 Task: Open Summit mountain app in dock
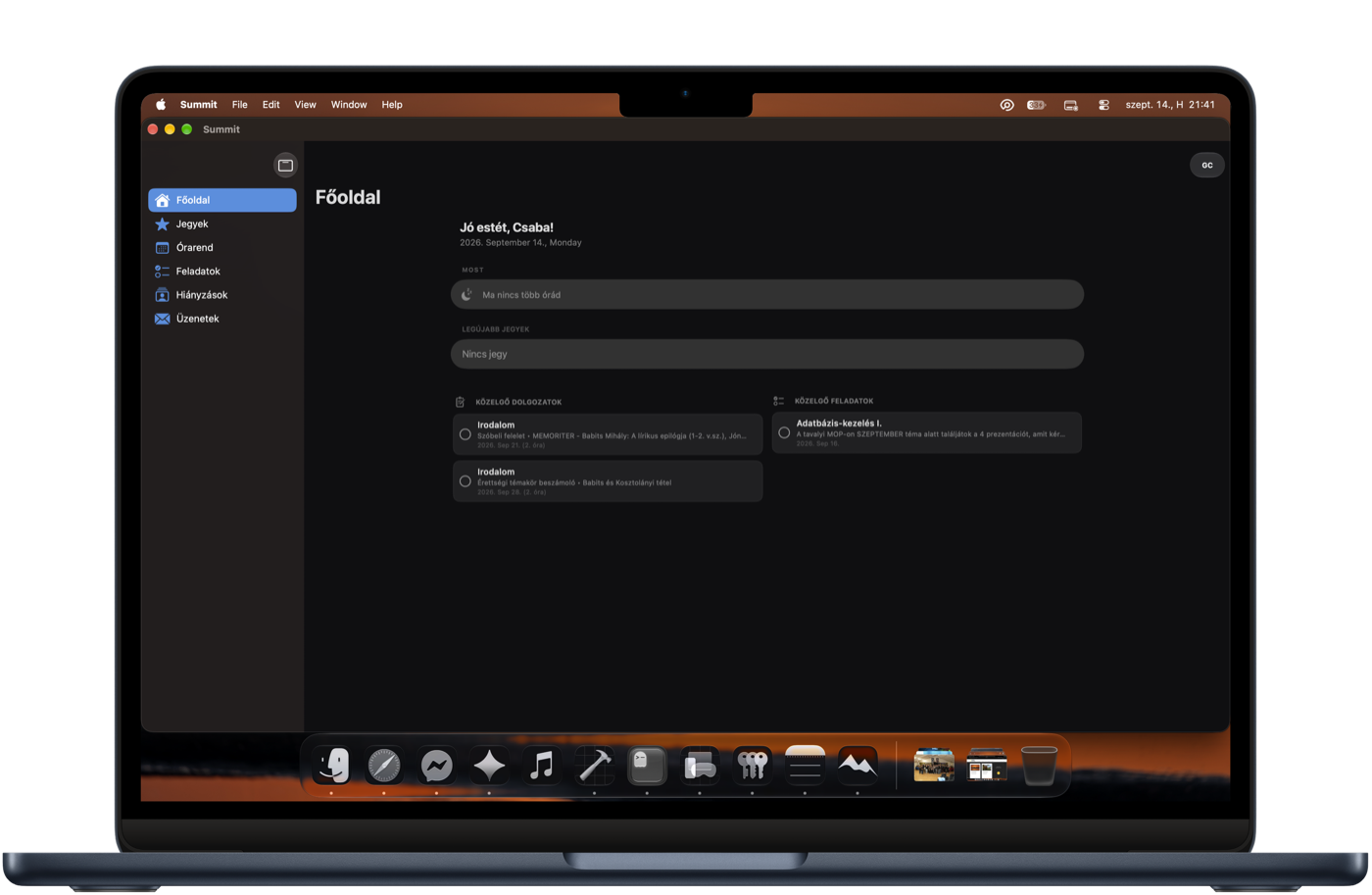pos(857,766)
